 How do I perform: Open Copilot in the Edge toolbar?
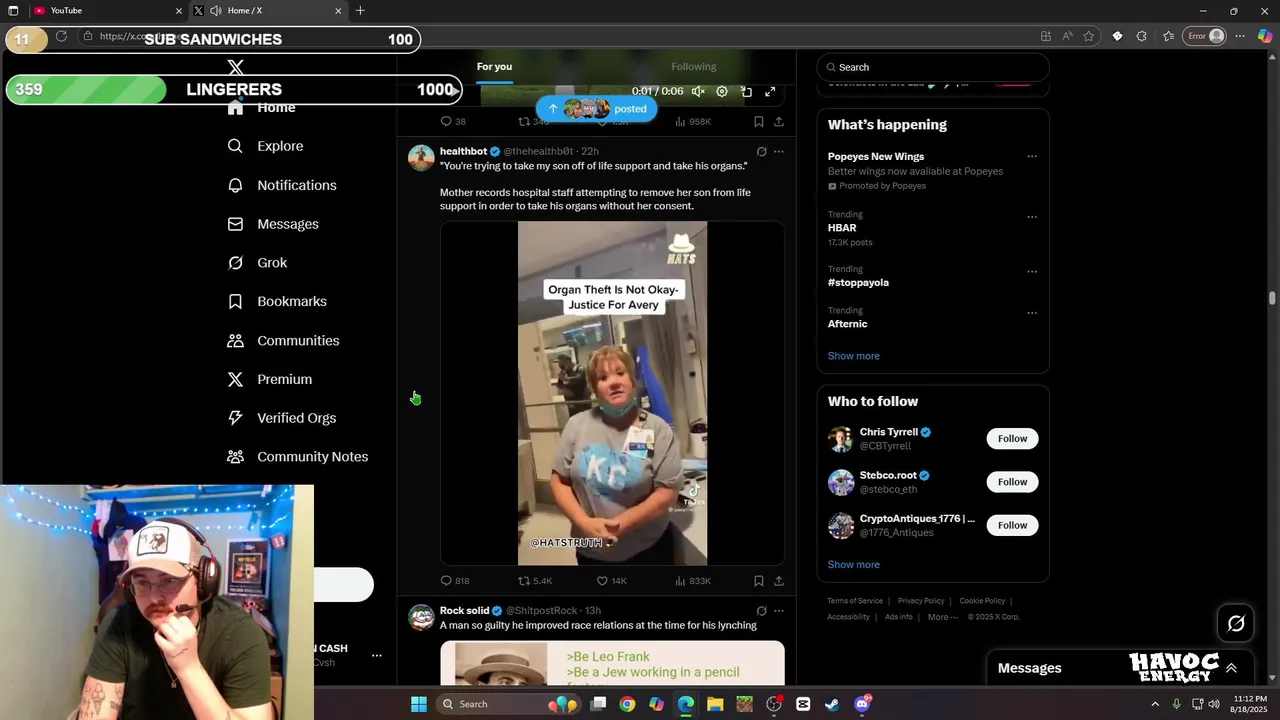click(1265, 36)
